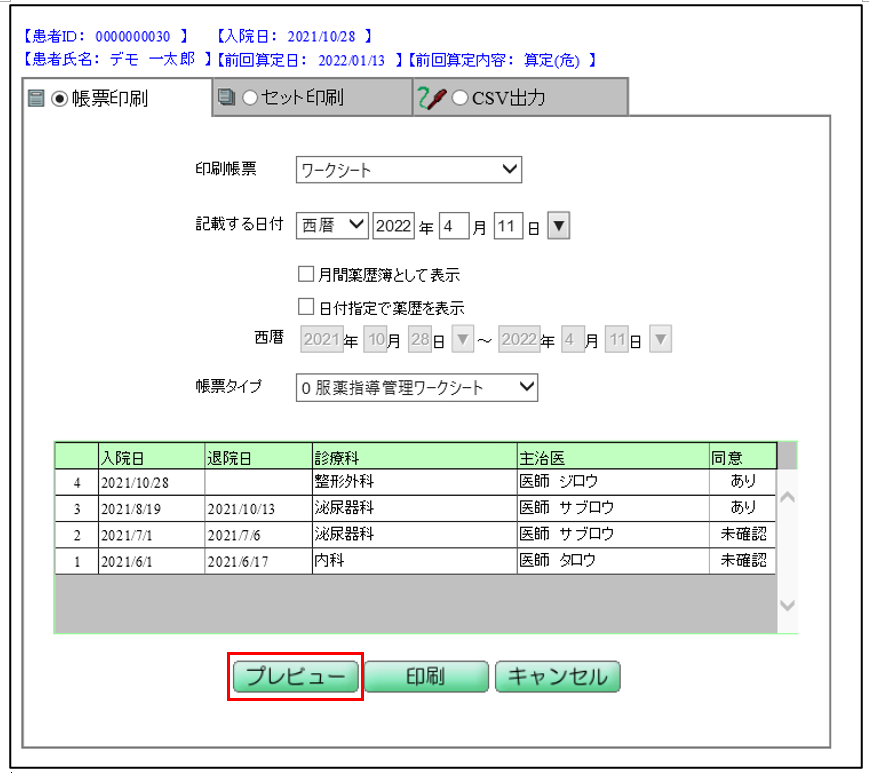Open the 帳票タイプ dropdown list
Viewport: 869px width, 773px height.
[x=416, y=387]
